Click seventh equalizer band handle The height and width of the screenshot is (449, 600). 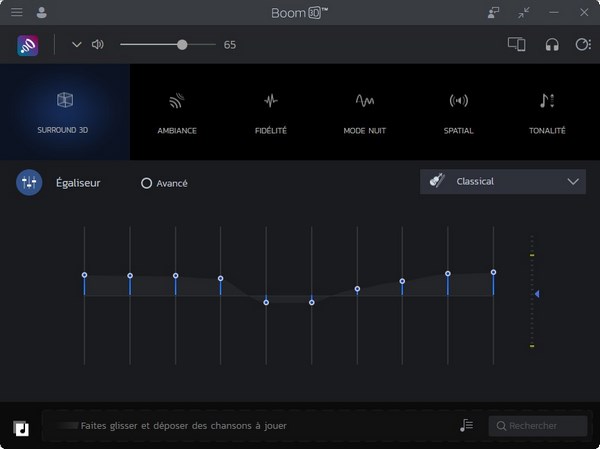[x=357, y=289]
